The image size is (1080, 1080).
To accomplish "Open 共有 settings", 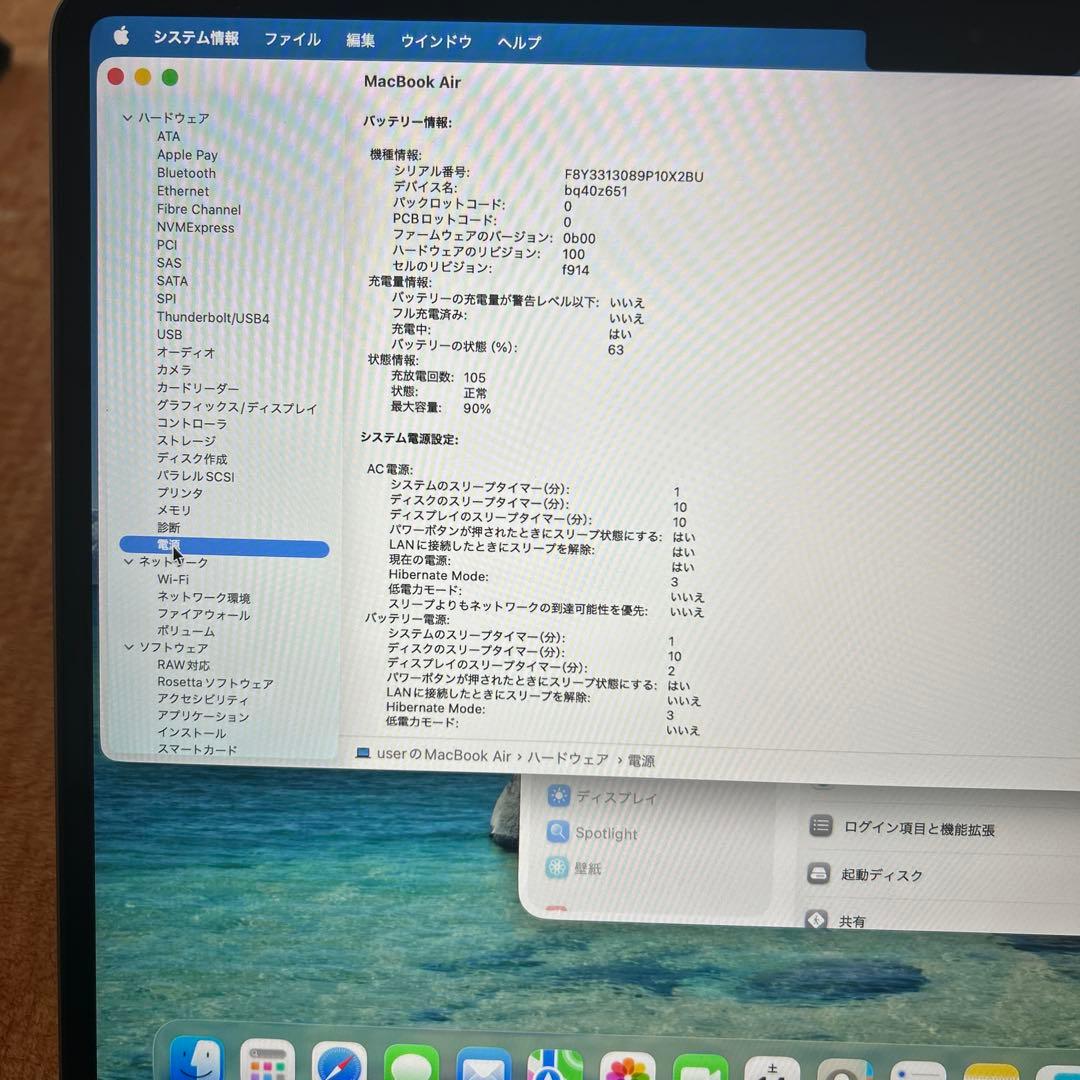I will 851,921.
